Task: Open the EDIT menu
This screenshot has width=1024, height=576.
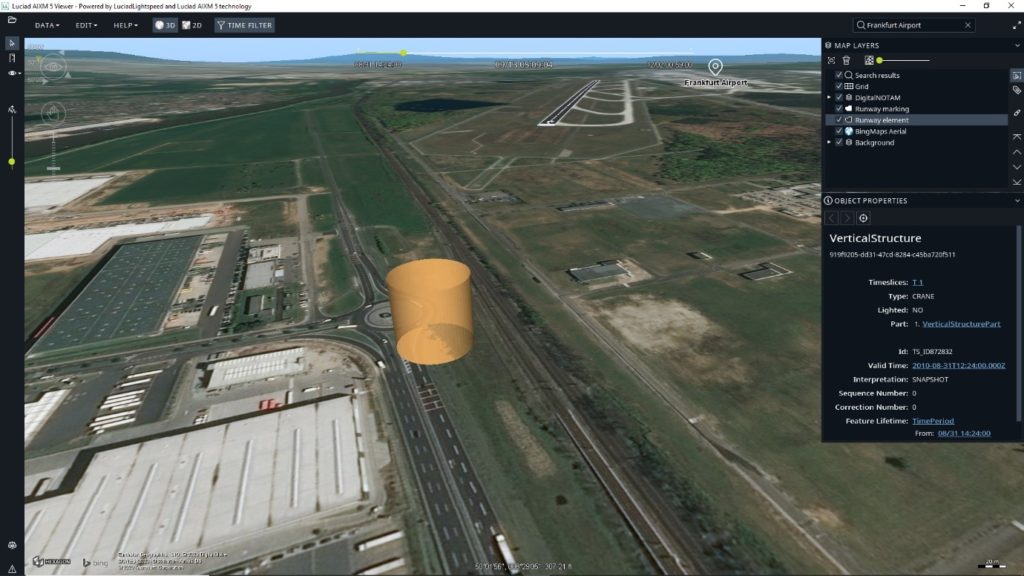Action: pos(85,25)
